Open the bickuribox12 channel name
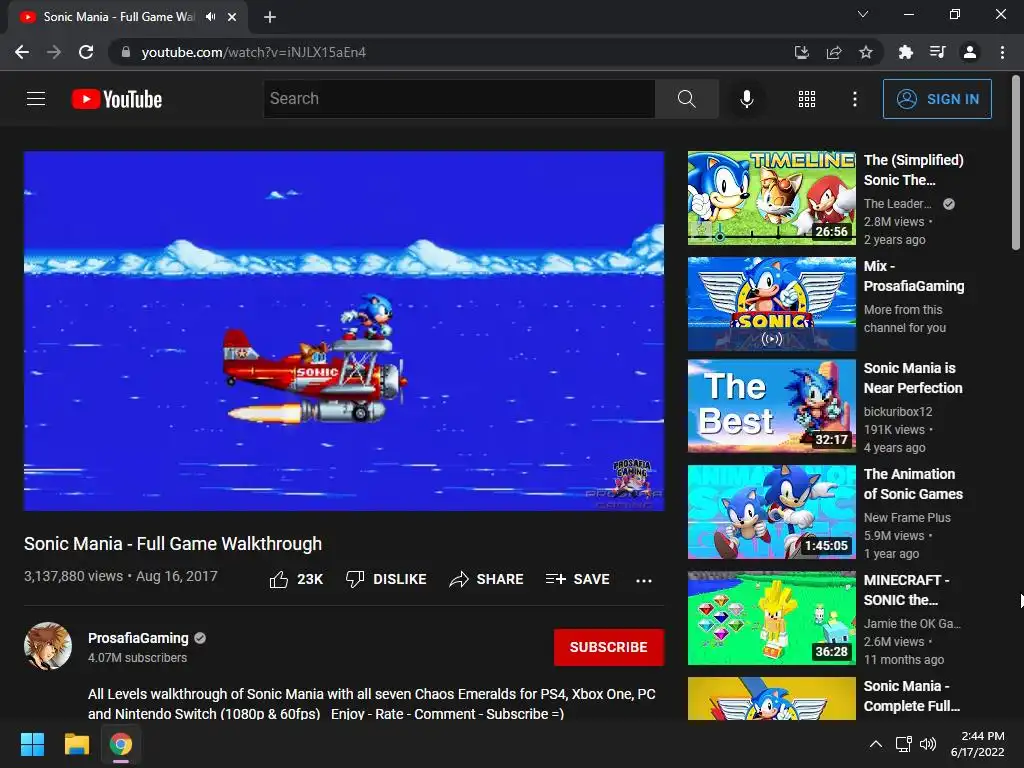Screen dimensions: 1024x768 [898, 411]
